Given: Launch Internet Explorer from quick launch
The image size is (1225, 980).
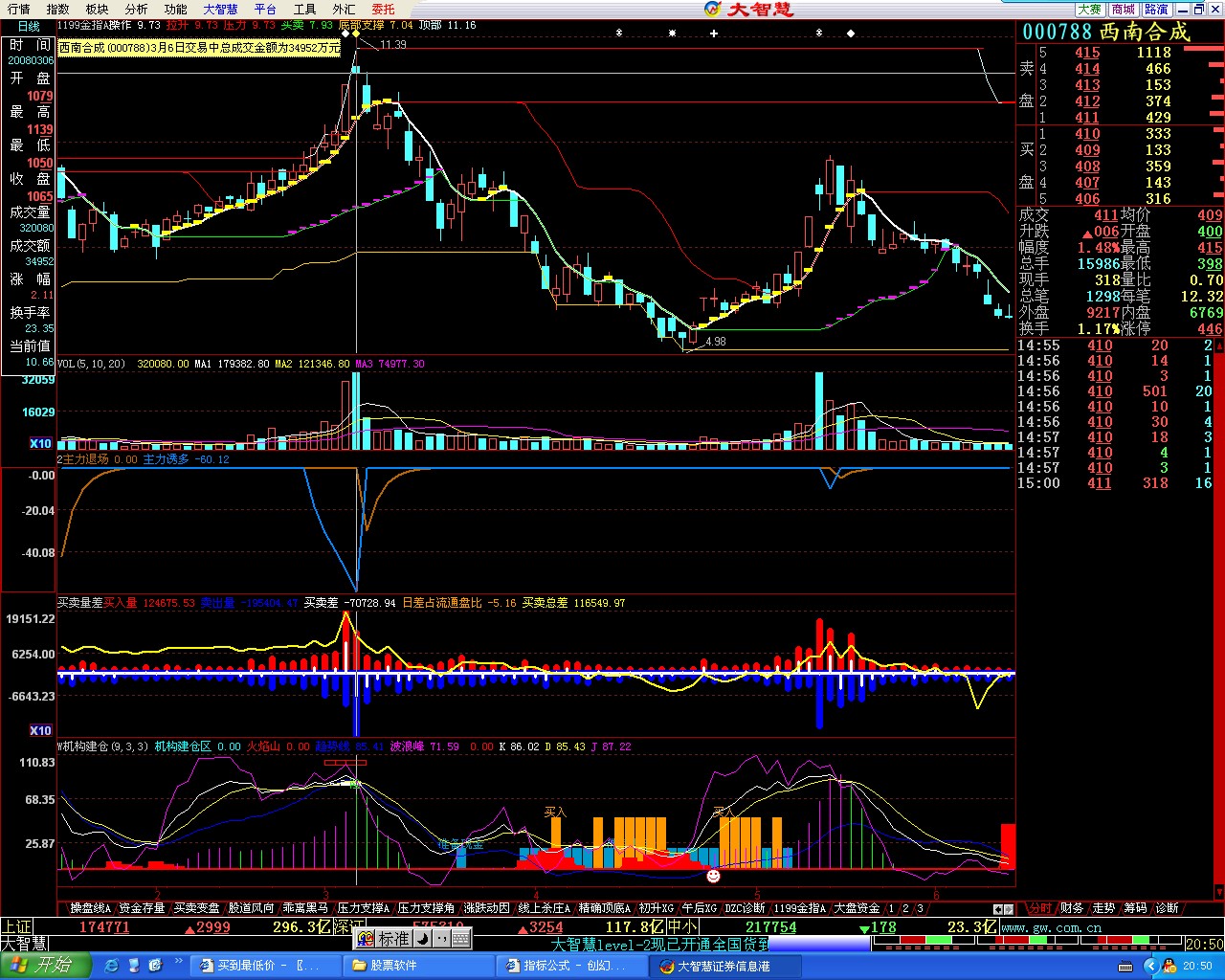Looking at the screenshot, I should (x=112, y=966).
